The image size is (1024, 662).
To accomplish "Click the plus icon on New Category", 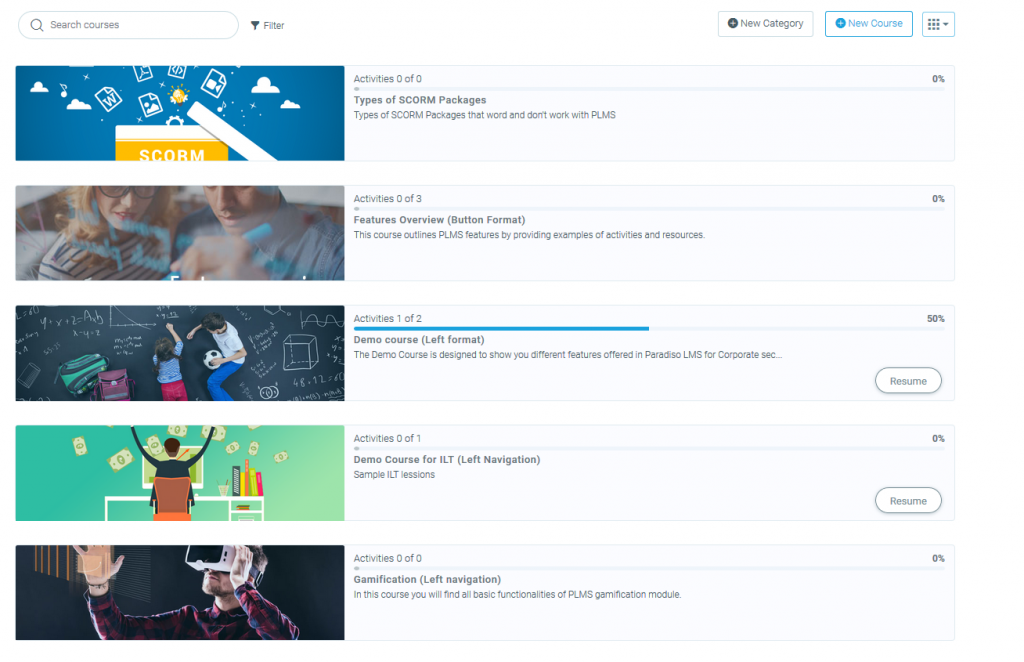I will click(733, 24).
